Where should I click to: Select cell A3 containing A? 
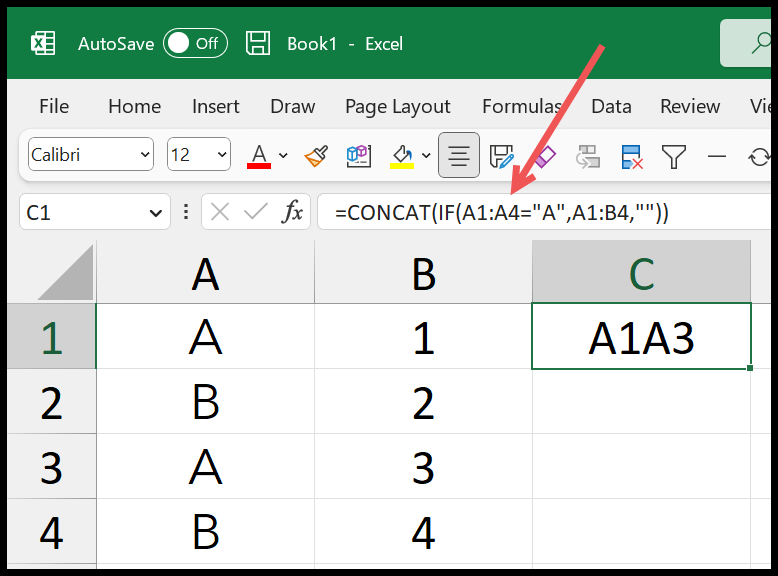point(205,466)
